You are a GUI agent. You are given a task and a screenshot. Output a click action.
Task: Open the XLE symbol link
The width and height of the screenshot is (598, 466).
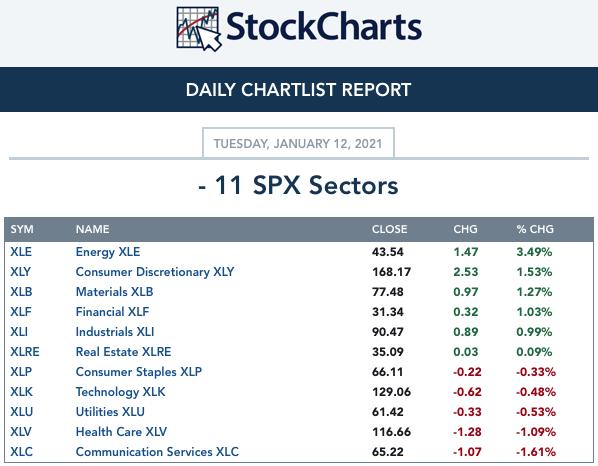click(x=21, y=252)
